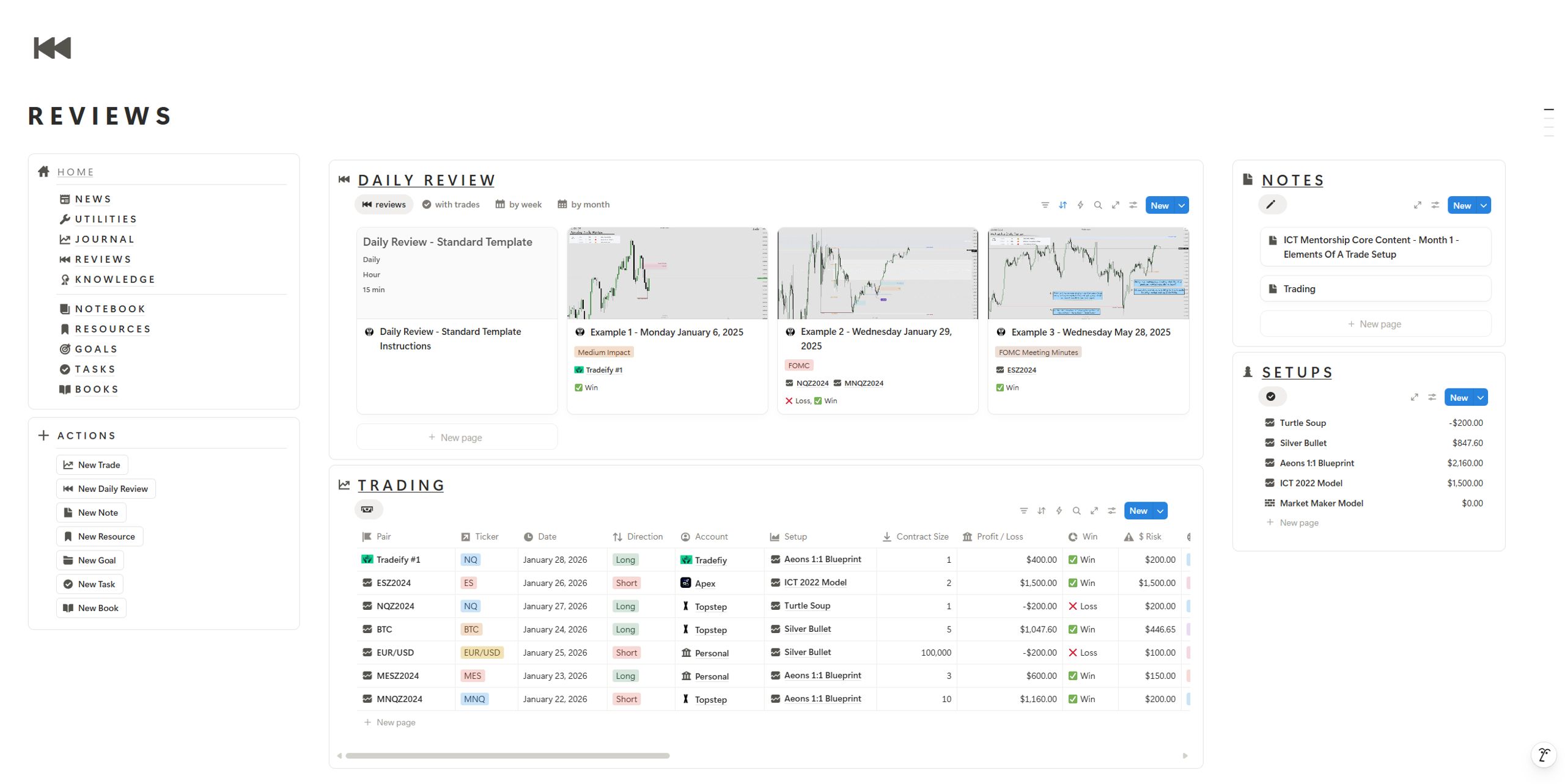This screenshot has width=1565, height=784.
Task: Click the New Trade action button
Action: pos(92,465)
